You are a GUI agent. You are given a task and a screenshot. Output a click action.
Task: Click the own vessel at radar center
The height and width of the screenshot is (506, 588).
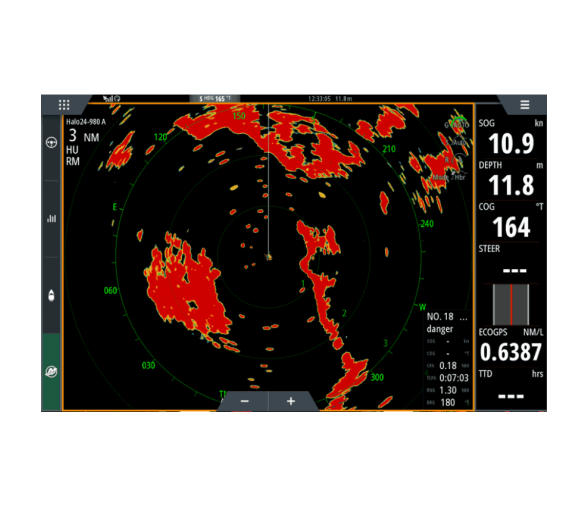click(x=268, y=257)
